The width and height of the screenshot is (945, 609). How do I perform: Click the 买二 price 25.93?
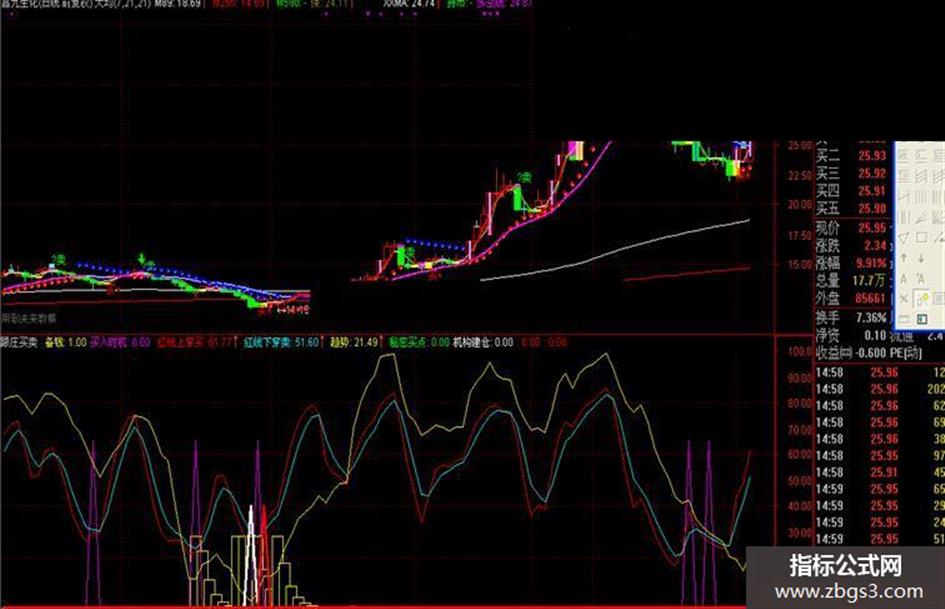[x=872, y=156]
